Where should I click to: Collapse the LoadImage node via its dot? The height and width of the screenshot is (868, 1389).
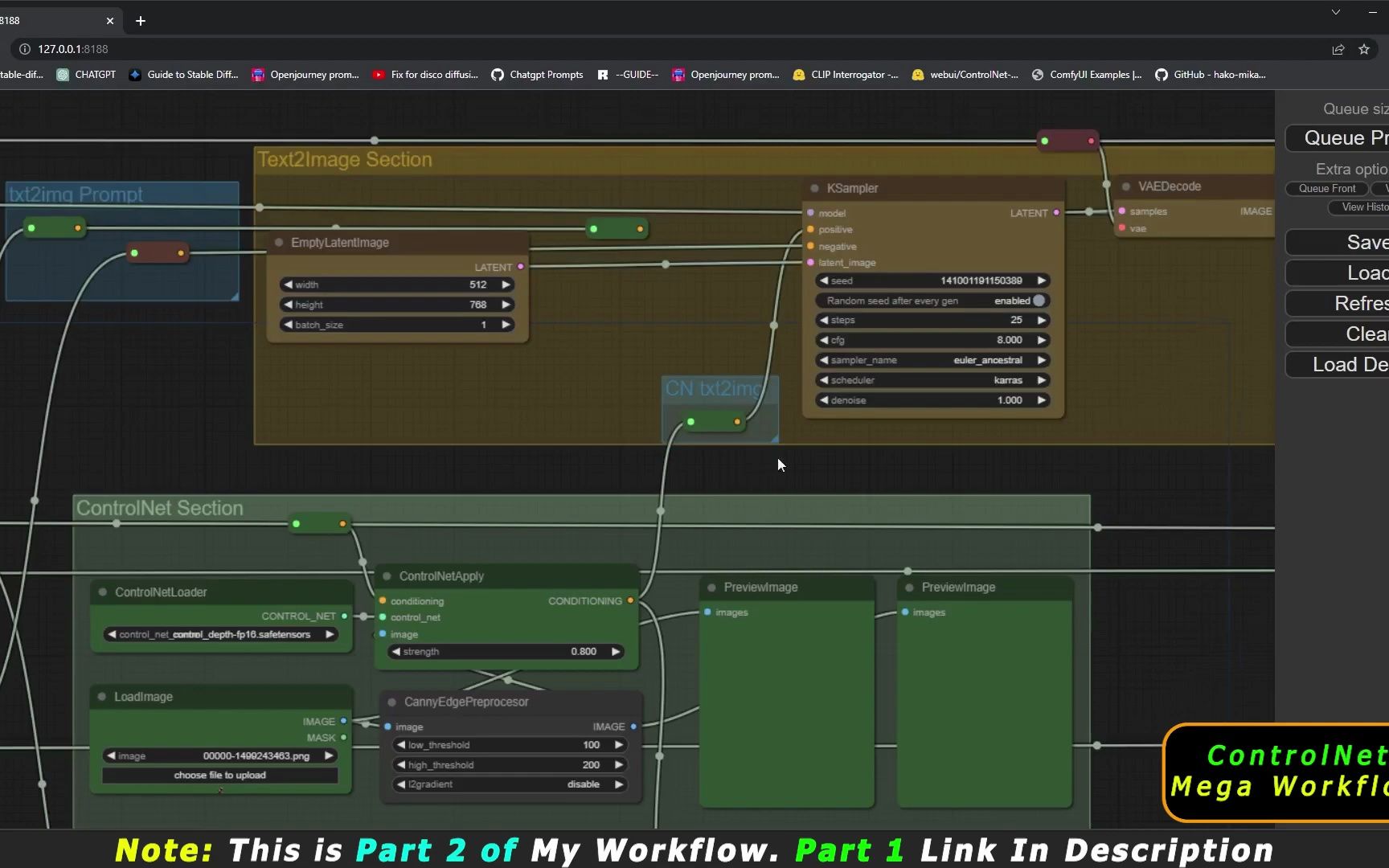(102, 697)
